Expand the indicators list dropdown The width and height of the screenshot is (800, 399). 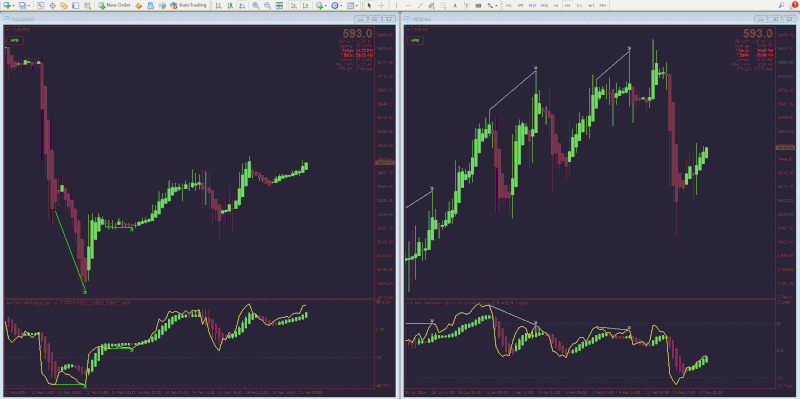coord(326,5)
